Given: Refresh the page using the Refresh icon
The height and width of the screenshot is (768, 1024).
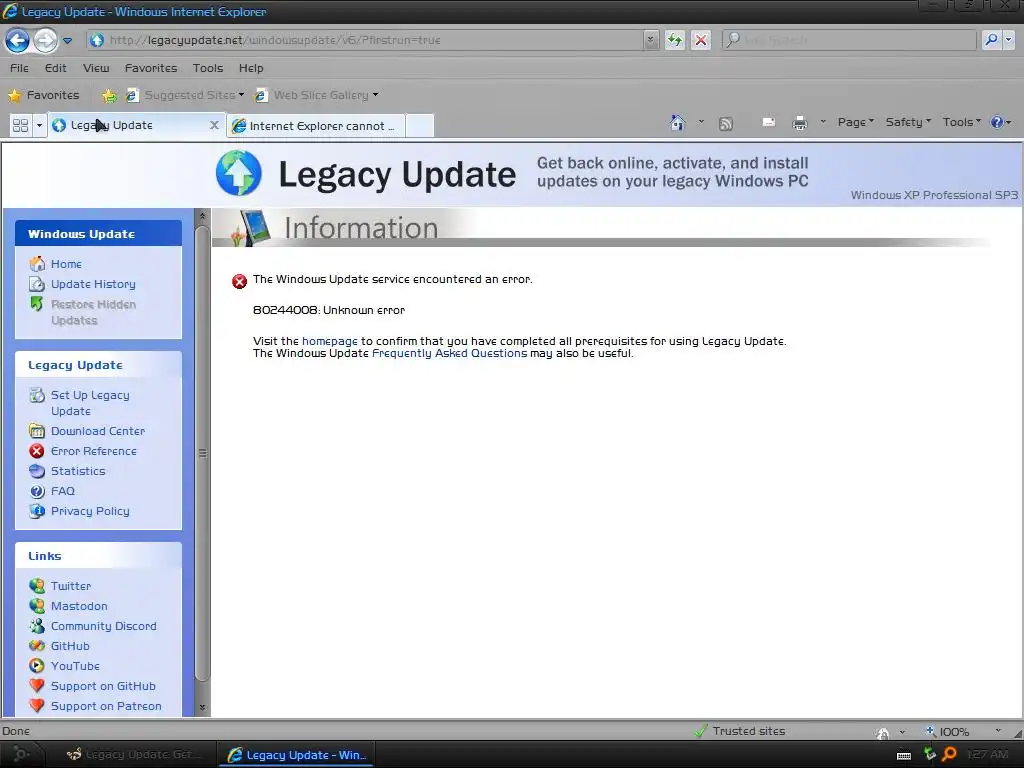Looking at the screenshot, I should click(675, 40).
